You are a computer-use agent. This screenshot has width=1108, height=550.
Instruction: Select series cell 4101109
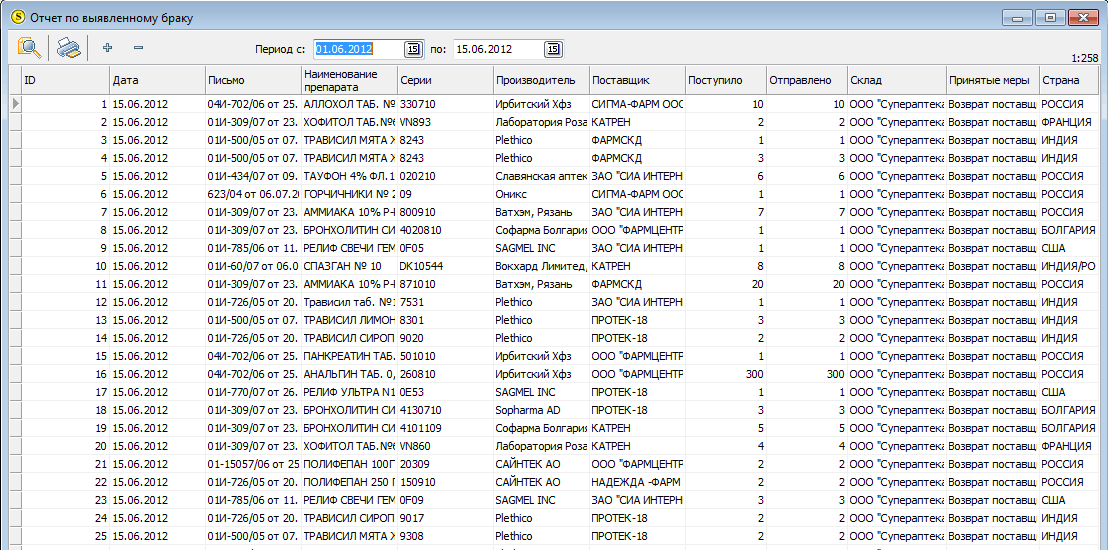446,428
